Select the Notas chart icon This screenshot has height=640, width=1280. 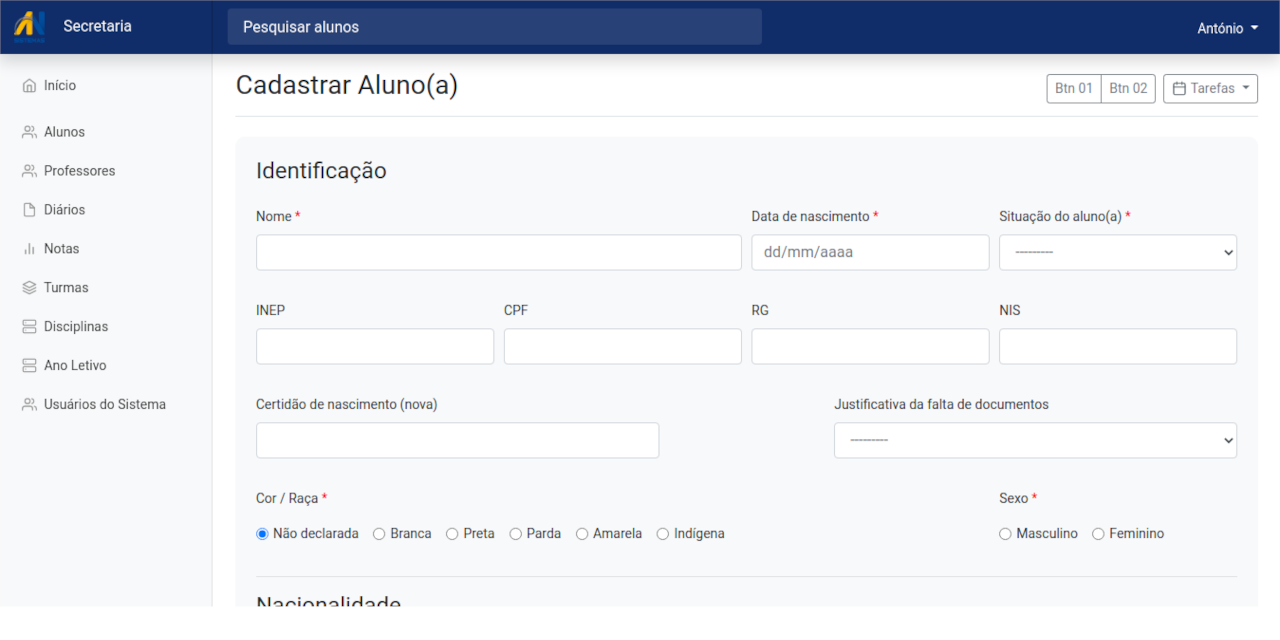[29, 248]
